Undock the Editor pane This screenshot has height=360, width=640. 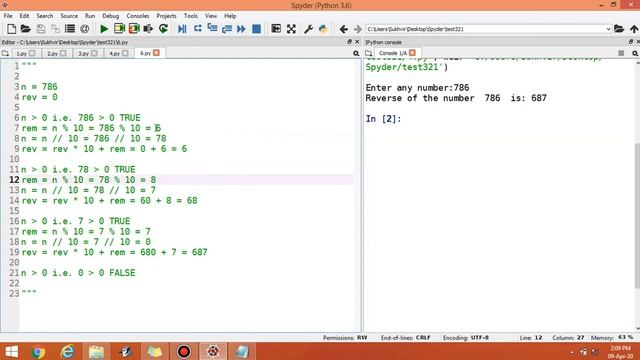click(x=349, y=42)
